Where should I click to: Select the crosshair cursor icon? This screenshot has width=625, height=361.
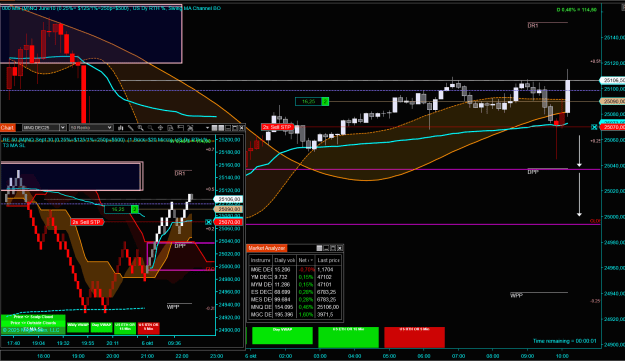[x=160, y=128]
